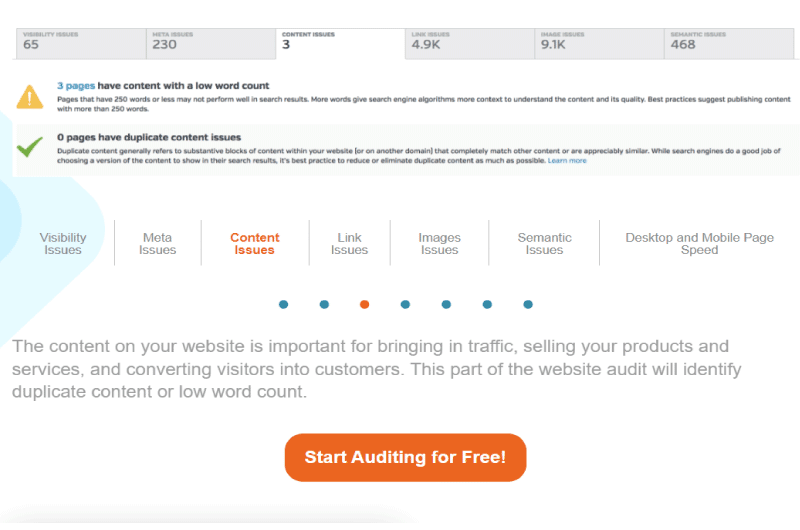This screenshot has width=800, height=530.
Task: Open the Visibility Issues 65 tab
Action: (x=81, y=44)
